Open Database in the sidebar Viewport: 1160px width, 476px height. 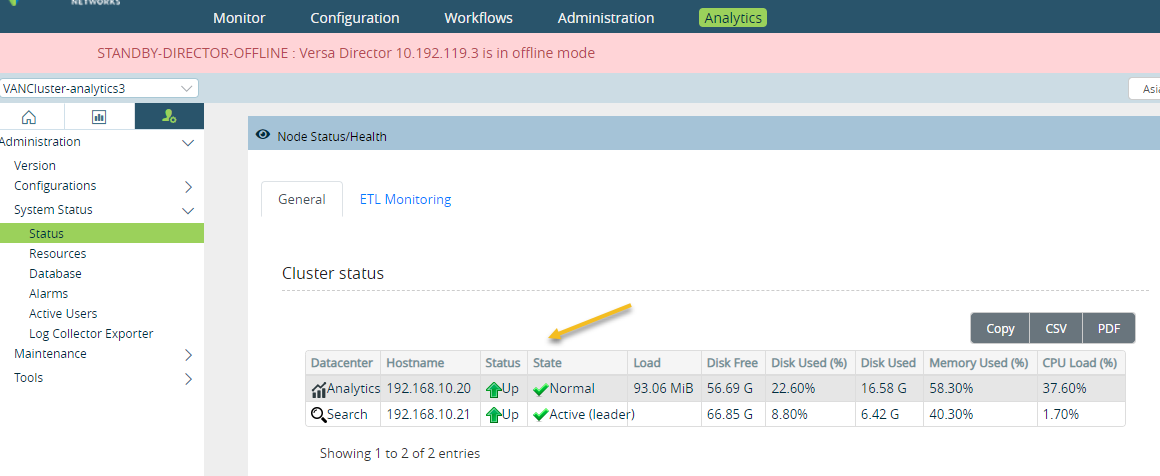[x=55, y=273]
